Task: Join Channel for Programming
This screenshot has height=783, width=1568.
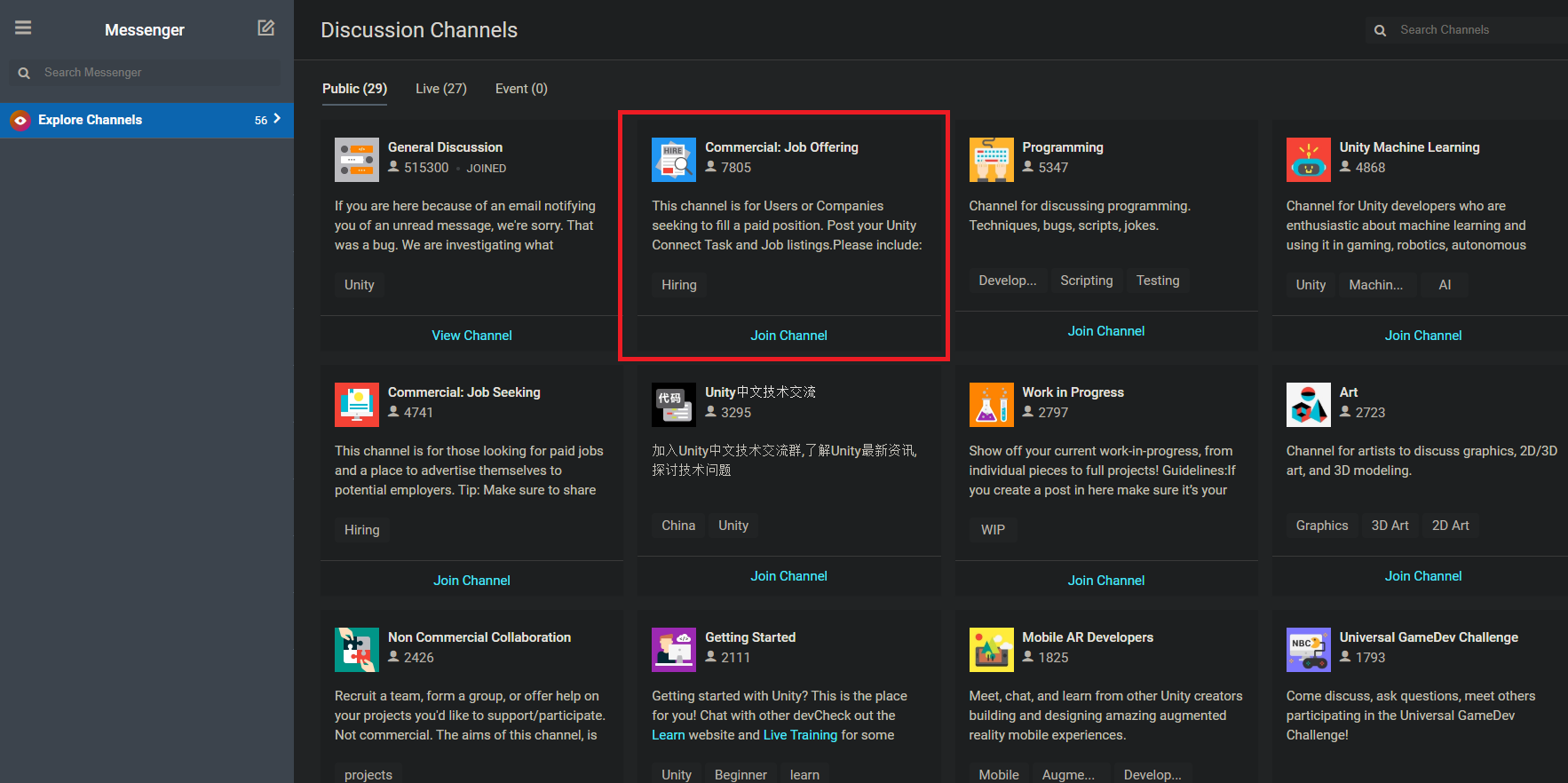Action: coord(1106,331)
